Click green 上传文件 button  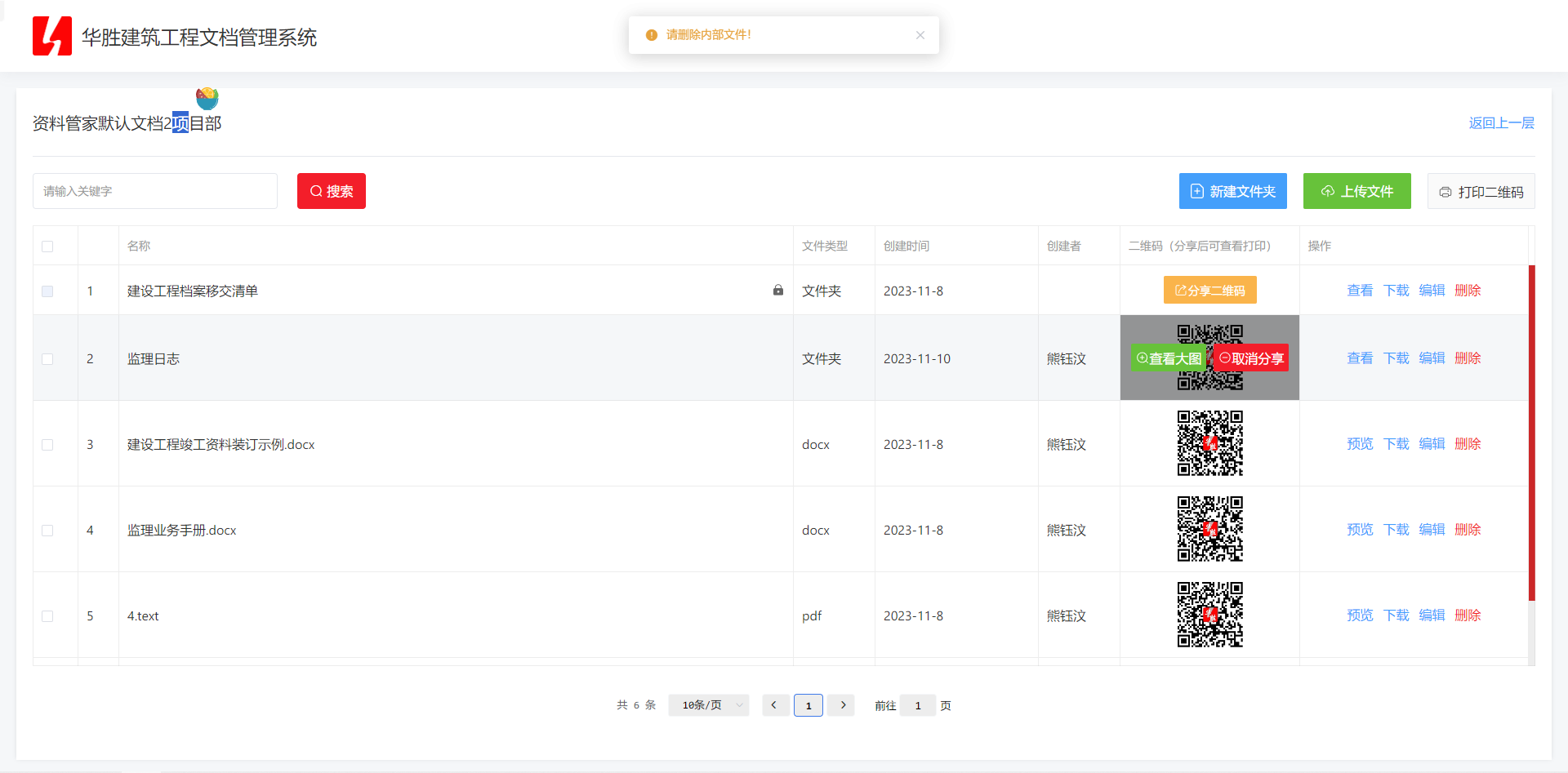click(x=1357, y=191)
